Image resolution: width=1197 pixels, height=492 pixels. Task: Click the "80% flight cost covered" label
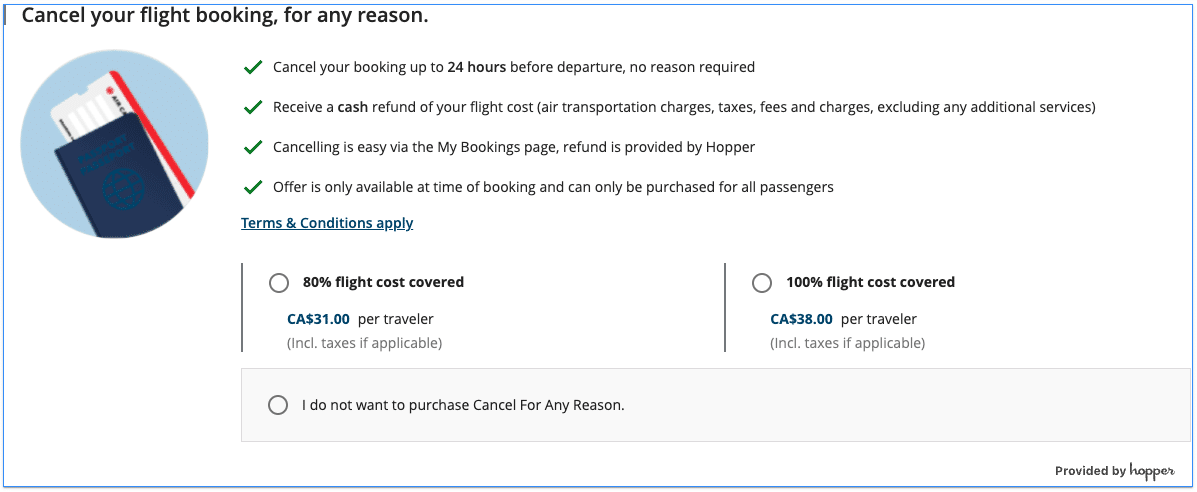[x=383, y=283]
